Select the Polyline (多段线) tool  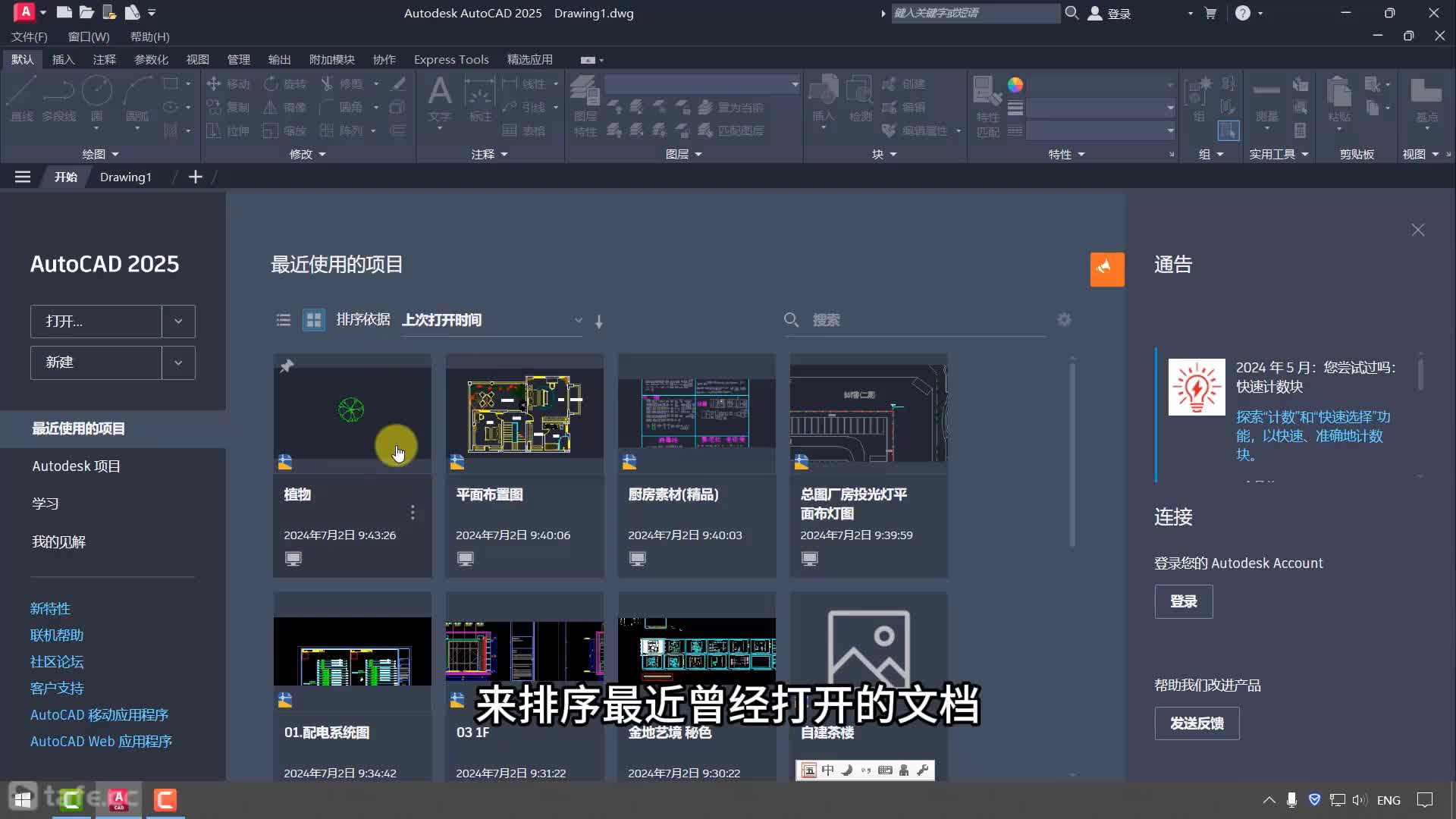click(58, 99)
